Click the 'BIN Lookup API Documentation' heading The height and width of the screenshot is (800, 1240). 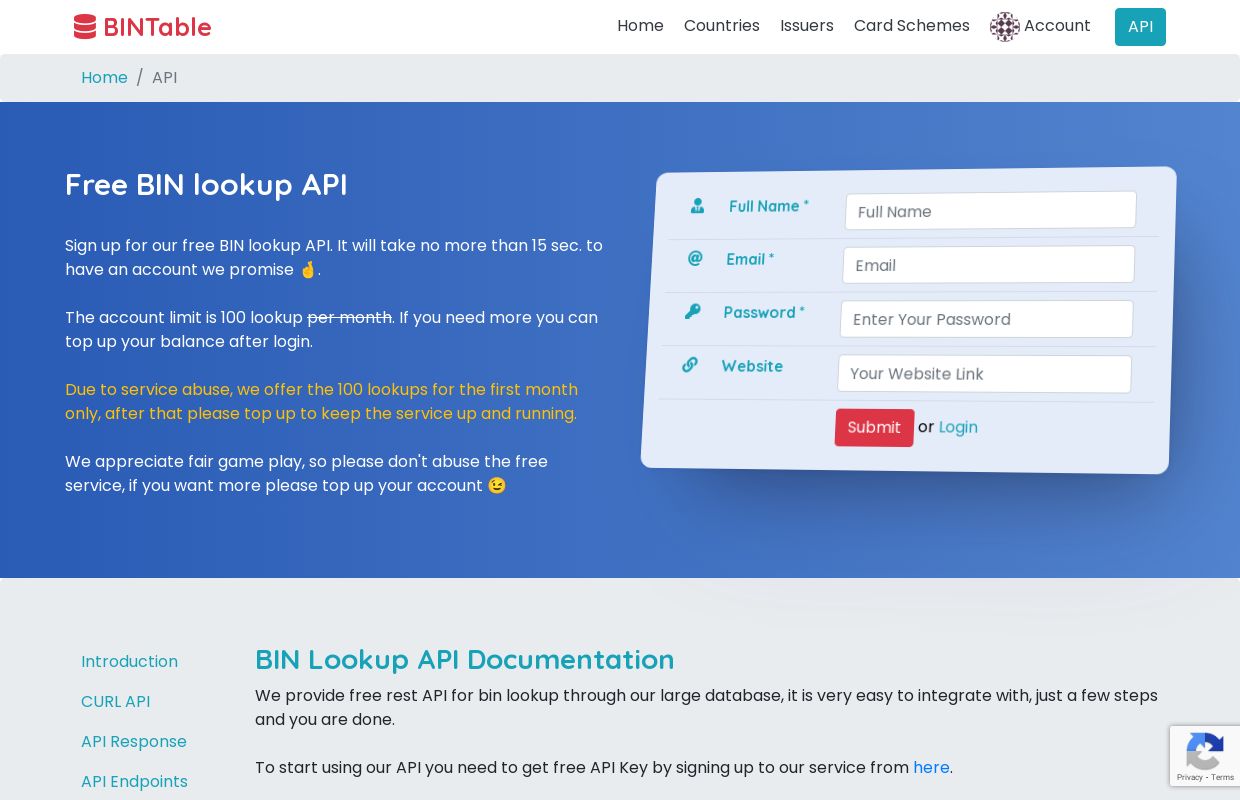pos(464,660)
